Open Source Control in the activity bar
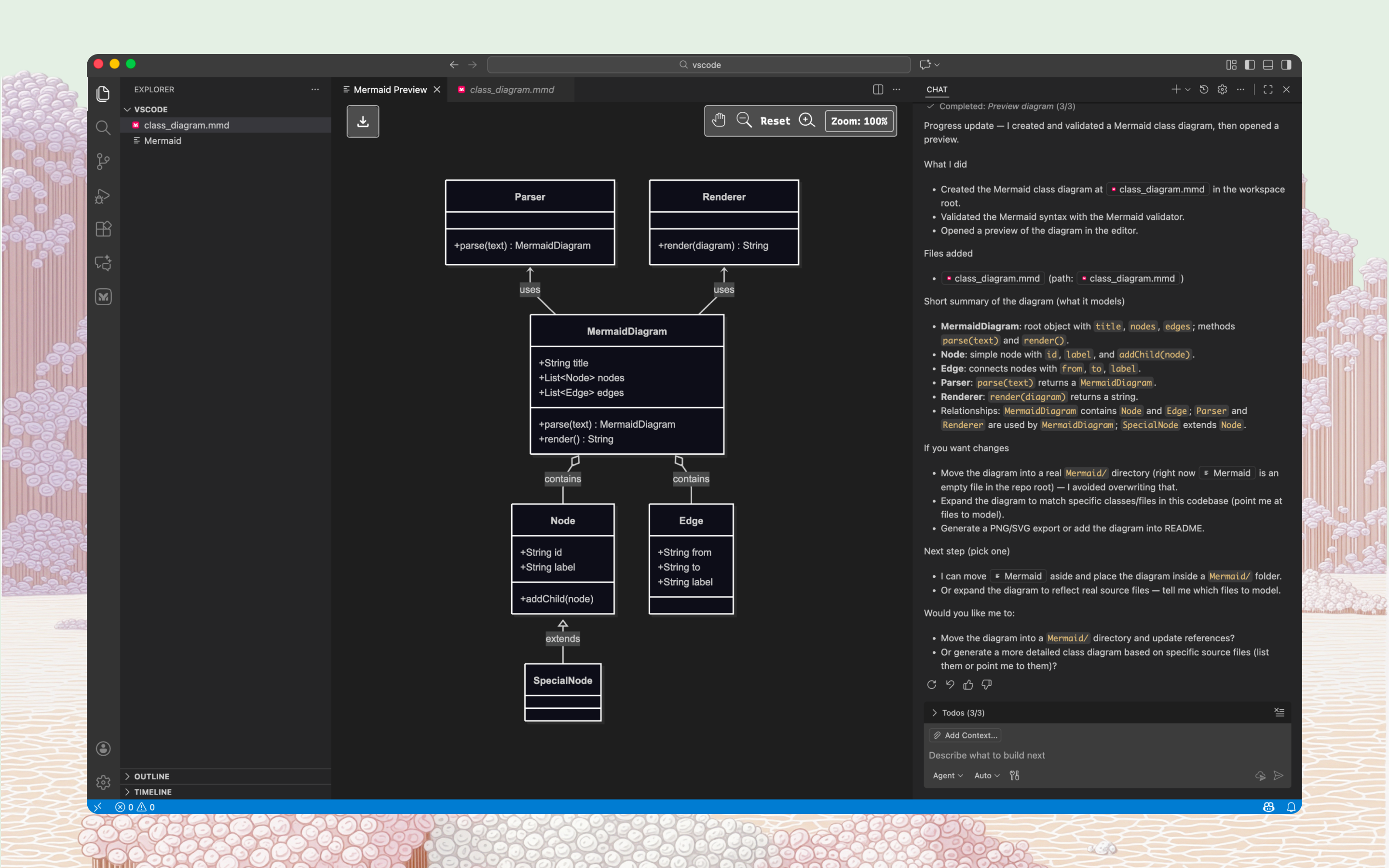This screenshot has width=1389, height=868. point(103,162)
